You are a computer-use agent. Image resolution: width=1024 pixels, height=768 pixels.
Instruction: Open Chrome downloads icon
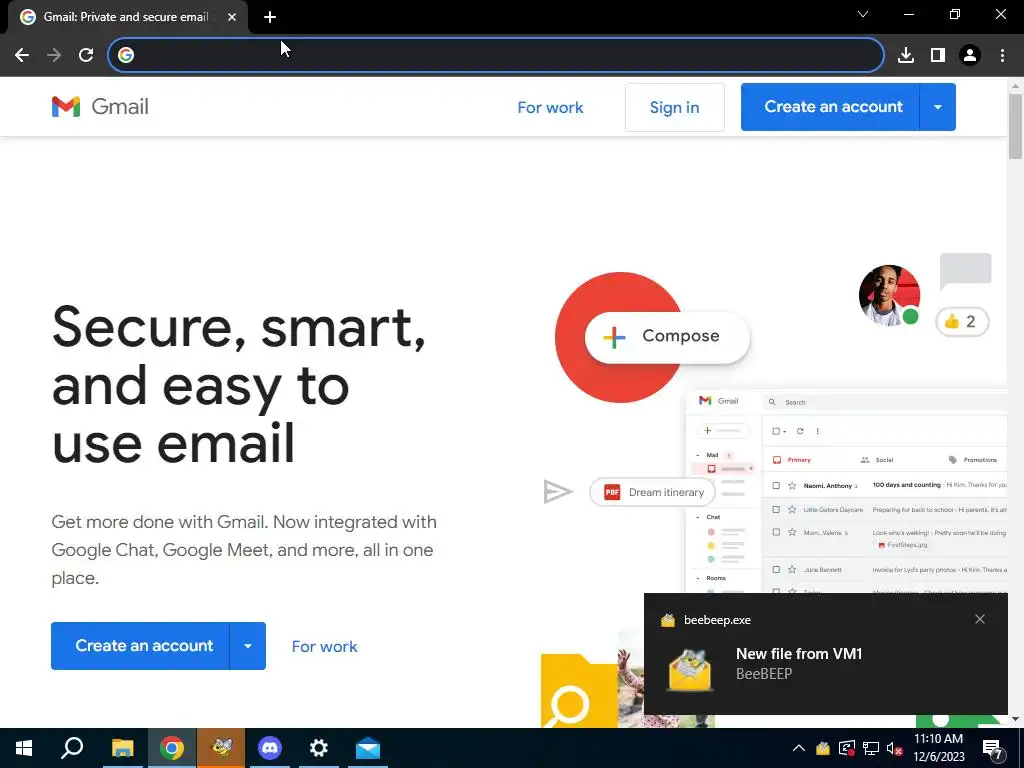point(905,55)
